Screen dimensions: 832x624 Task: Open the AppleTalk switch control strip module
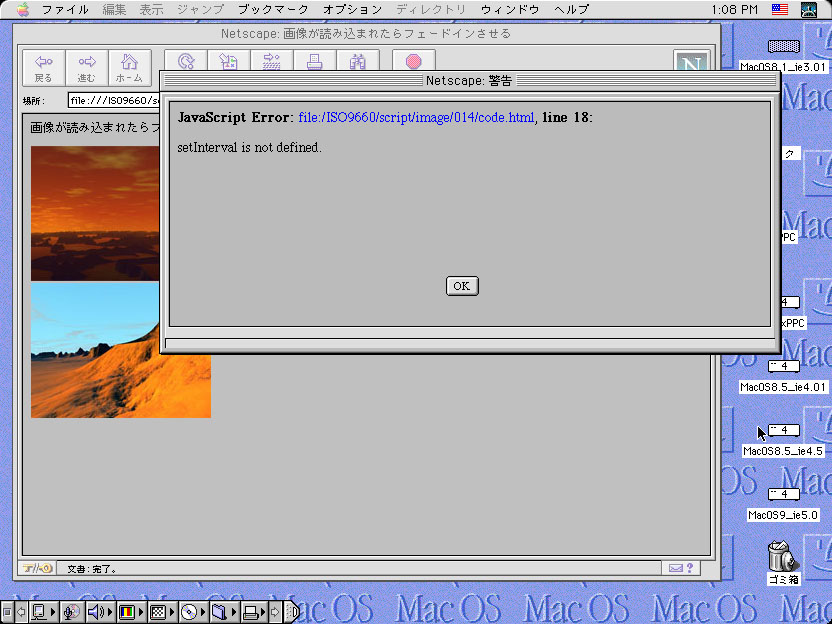(x=44, y=612)
